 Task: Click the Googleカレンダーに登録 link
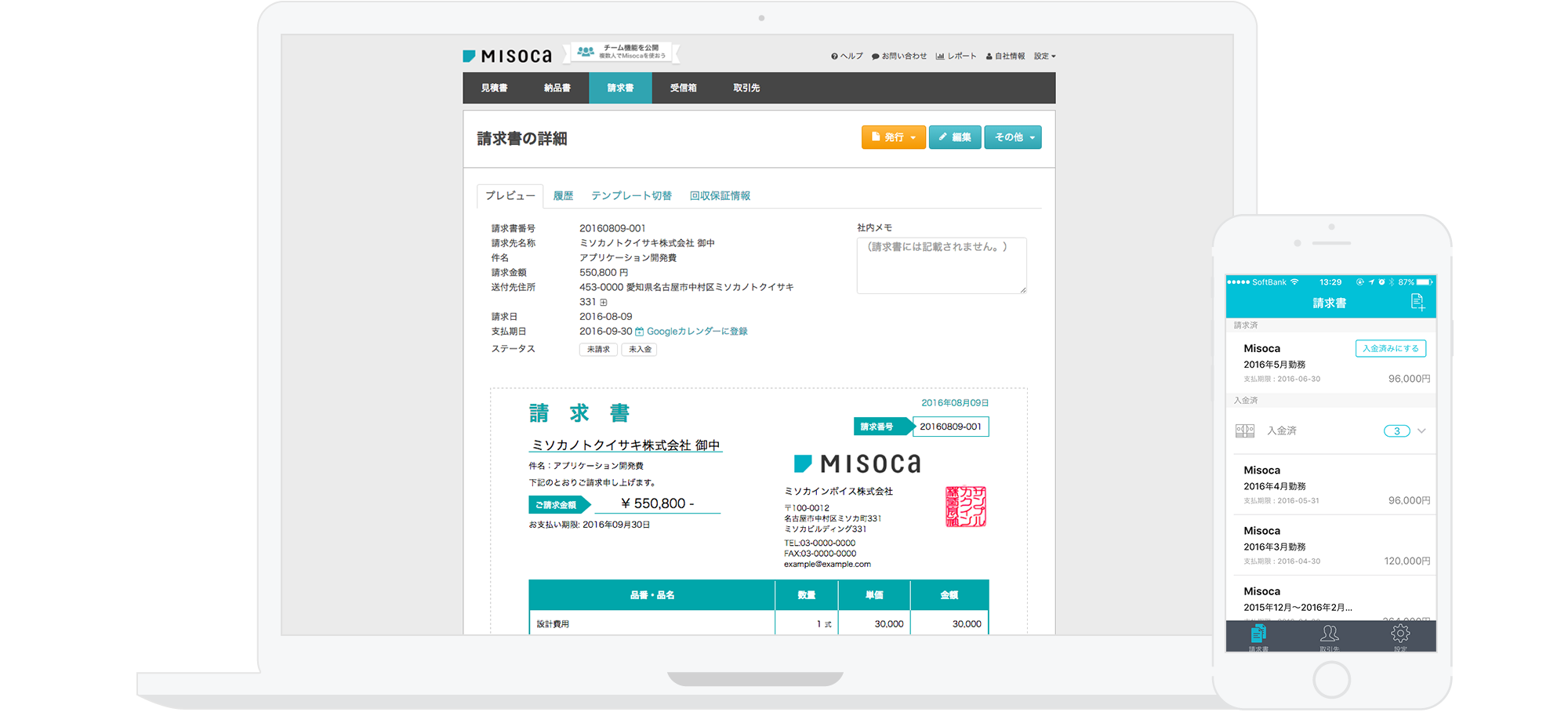coord(696,332)
